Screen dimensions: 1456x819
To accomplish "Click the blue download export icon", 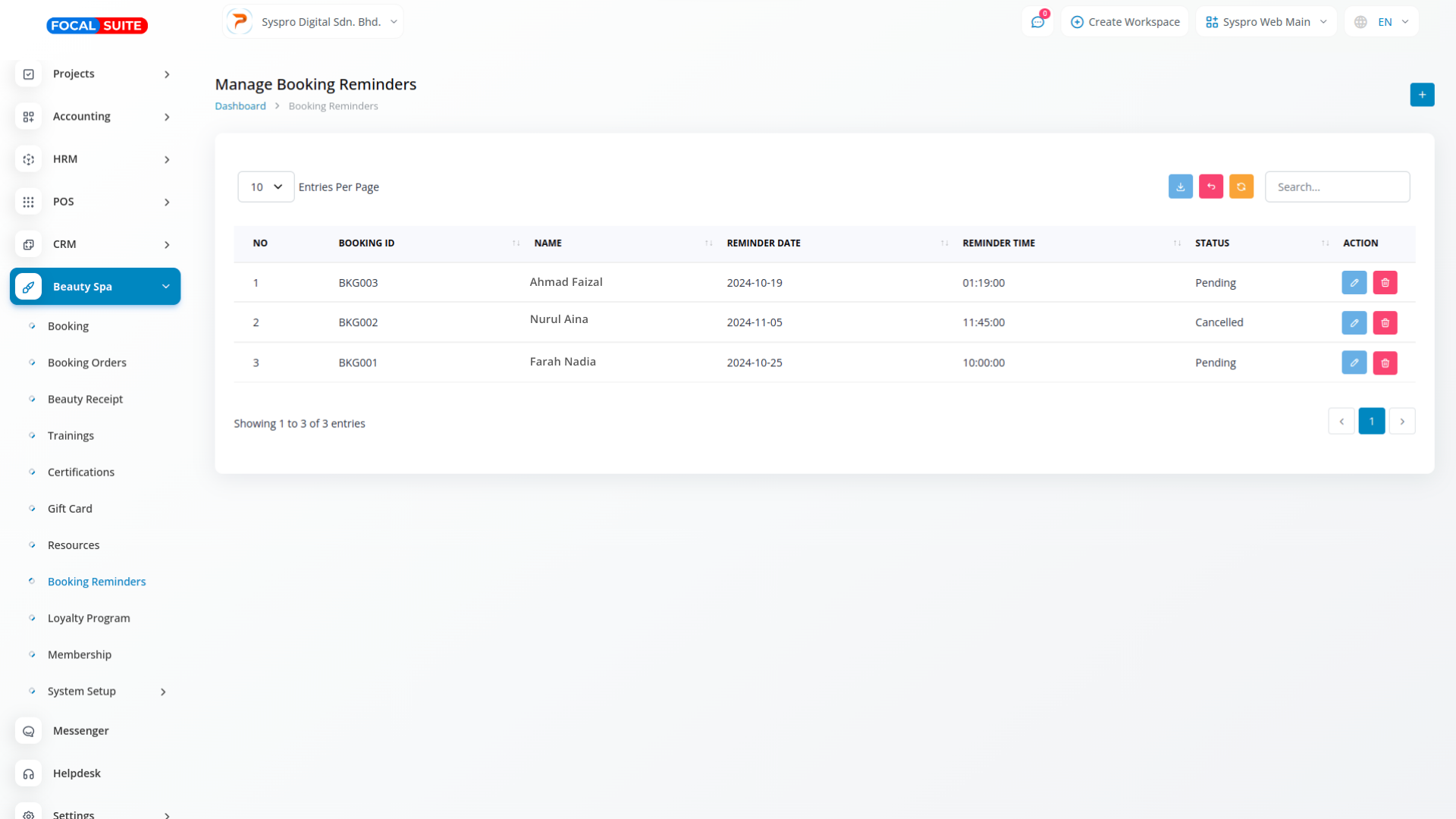I will (1180, 187).
